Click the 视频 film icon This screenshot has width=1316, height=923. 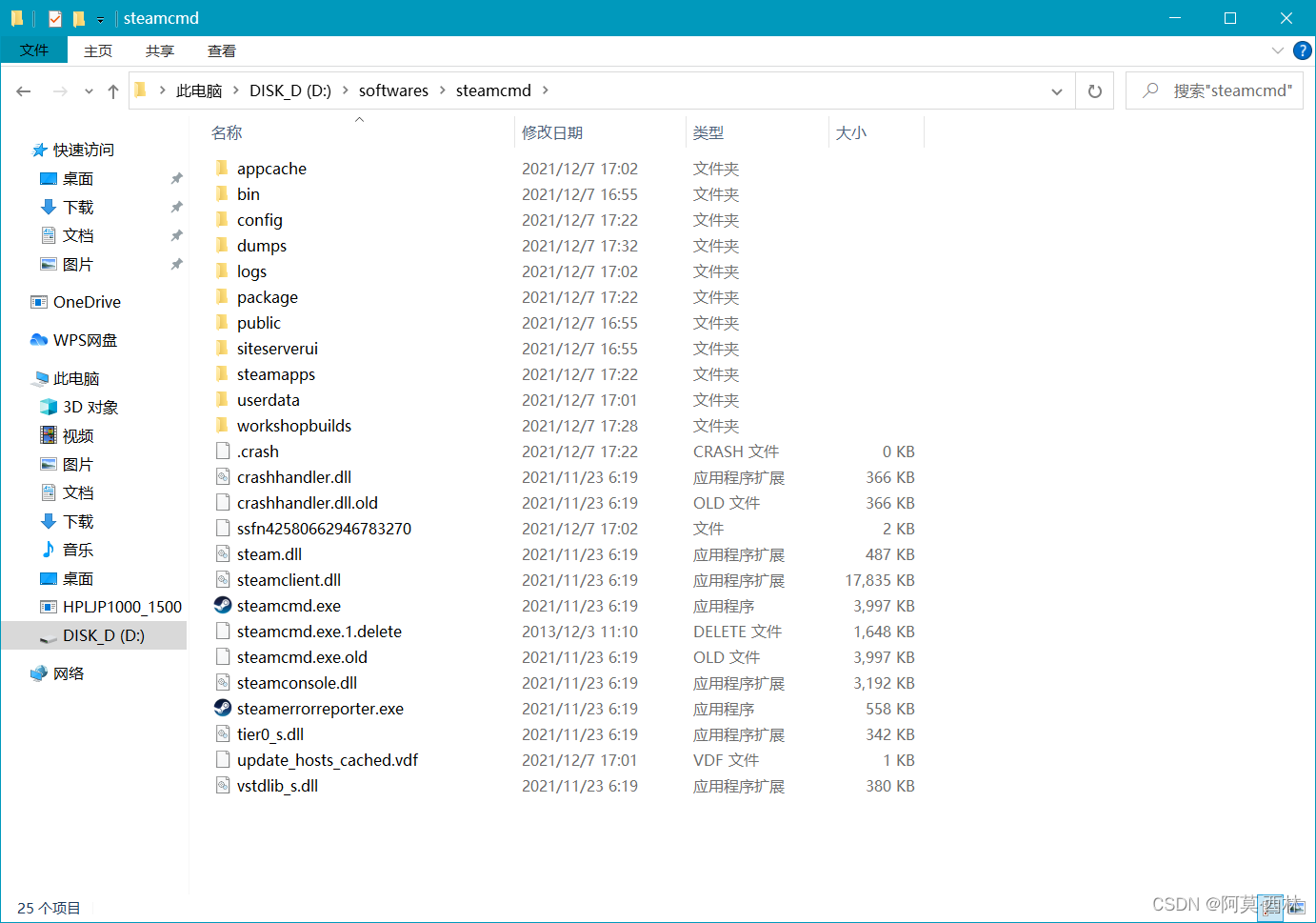pyautogui.click(x=49, y=435)
